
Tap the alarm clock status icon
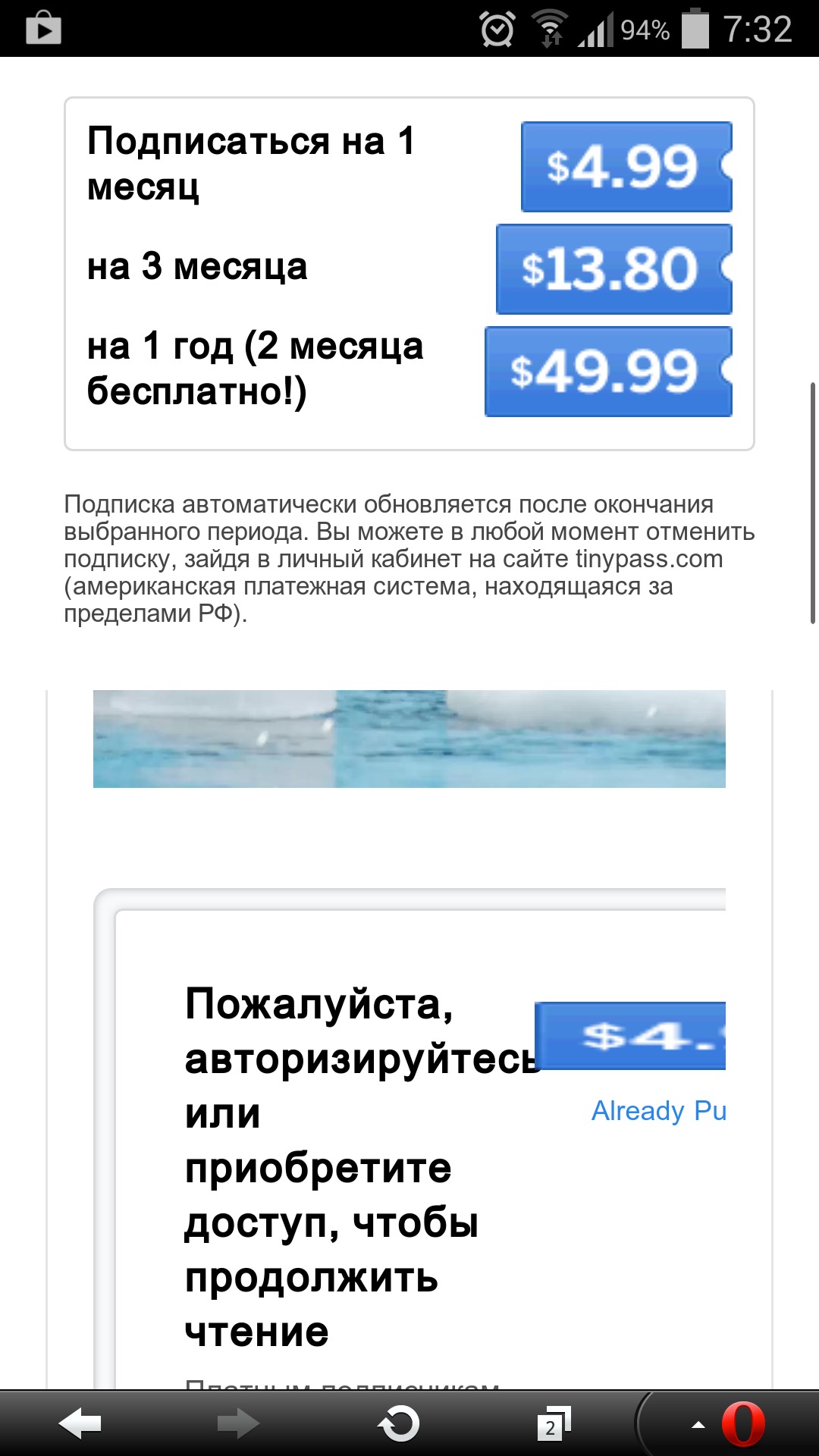click(x=497, y=30)
